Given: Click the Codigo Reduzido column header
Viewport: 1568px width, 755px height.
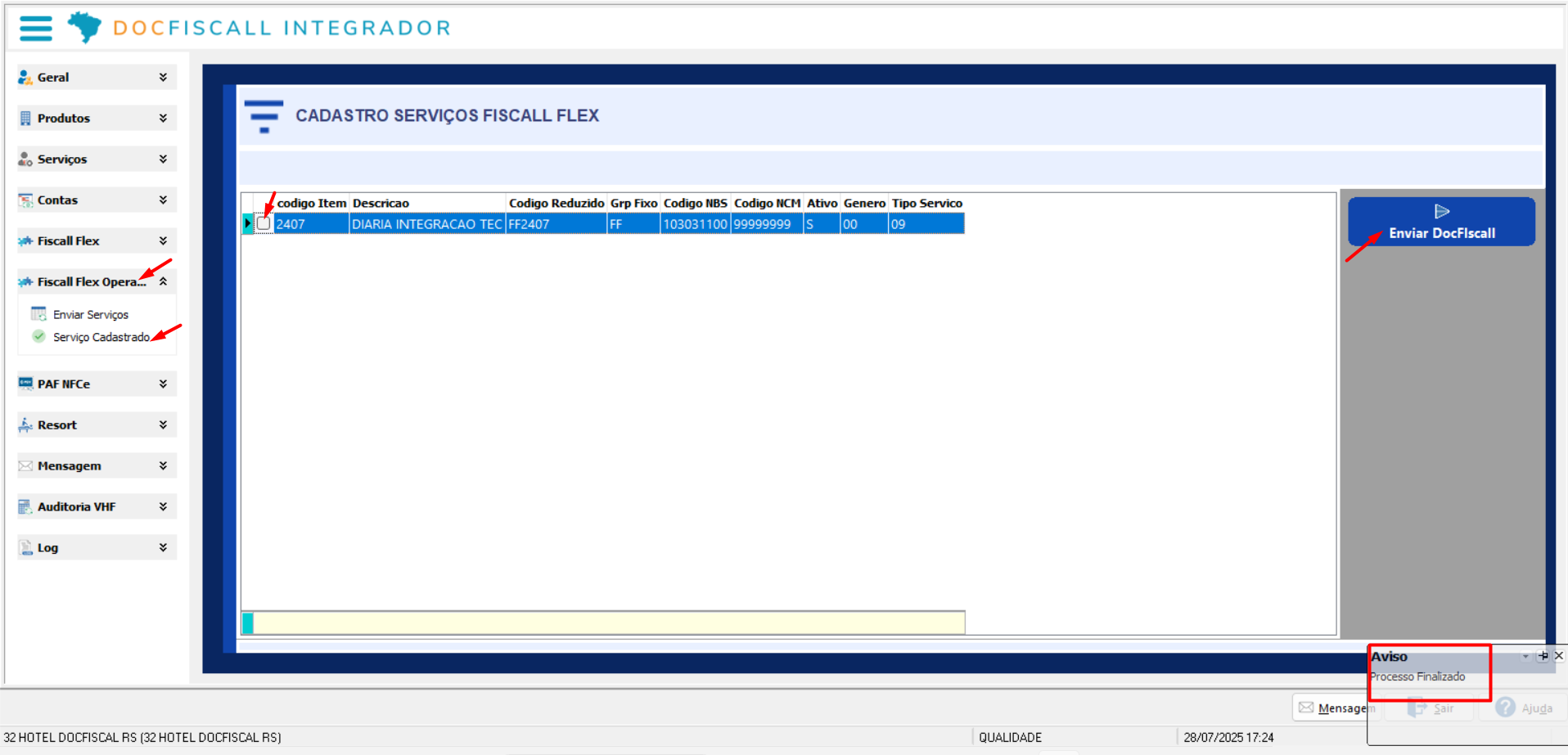Looking at the screenshot, I should point(556,203).
